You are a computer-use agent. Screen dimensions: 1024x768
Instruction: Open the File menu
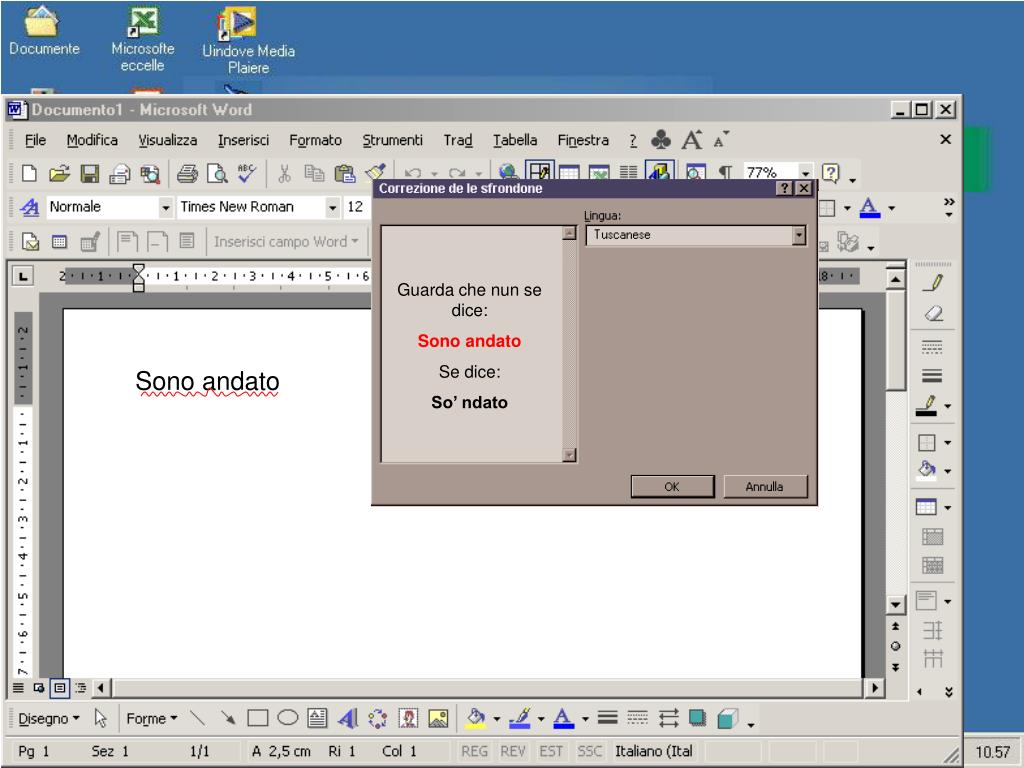pos(35,140)
